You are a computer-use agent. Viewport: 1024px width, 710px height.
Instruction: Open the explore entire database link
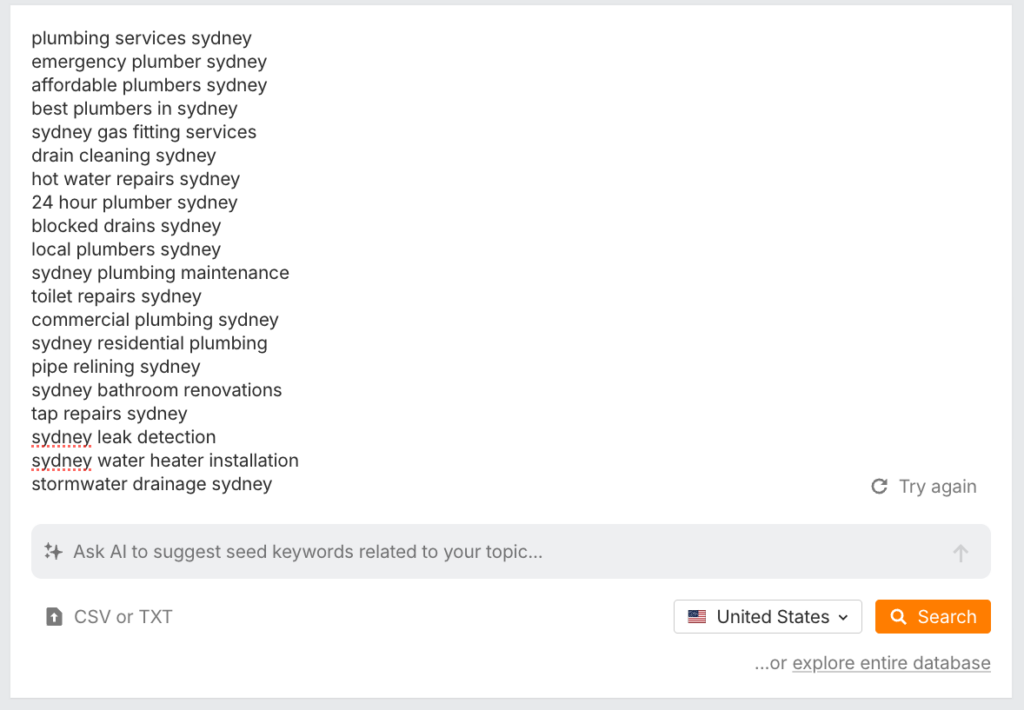coord(891,663)
